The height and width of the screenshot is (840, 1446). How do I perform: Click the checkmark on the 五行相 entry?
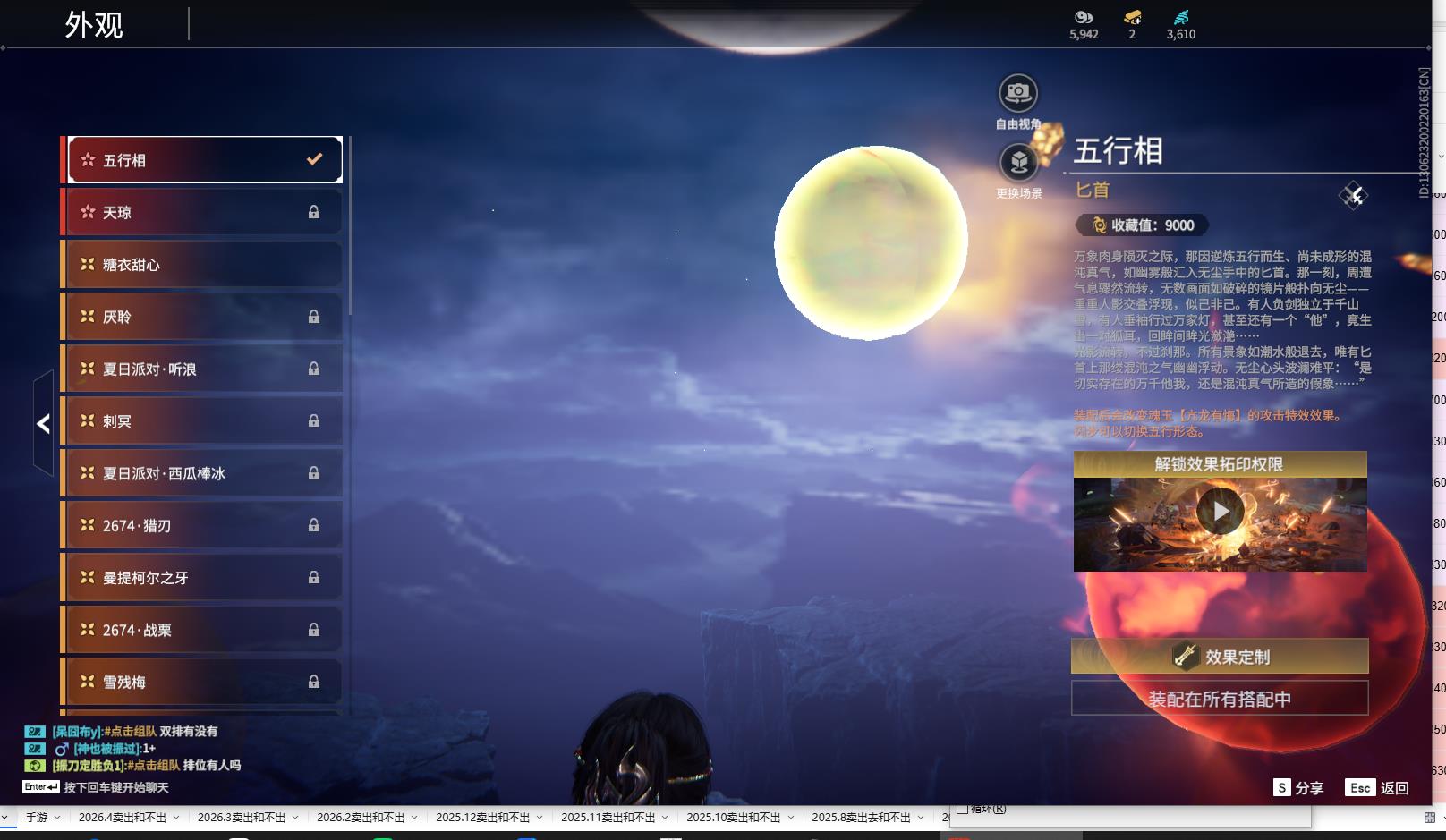[314, 159]
